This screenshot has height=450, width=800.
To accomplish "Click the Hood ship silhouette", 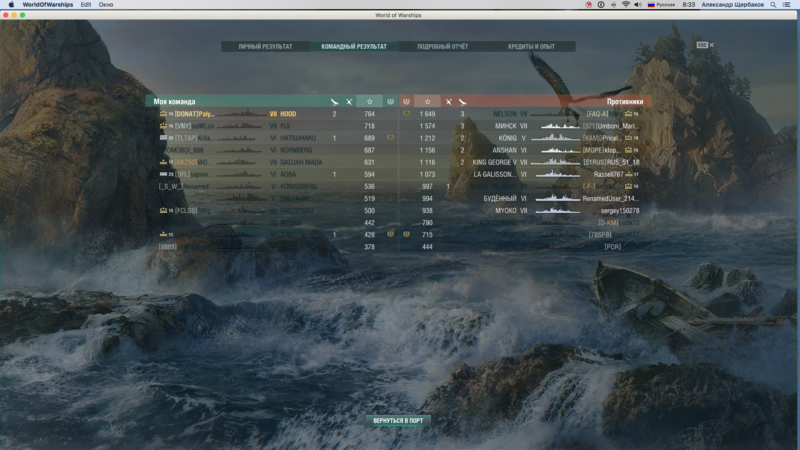I will [241, 113].
